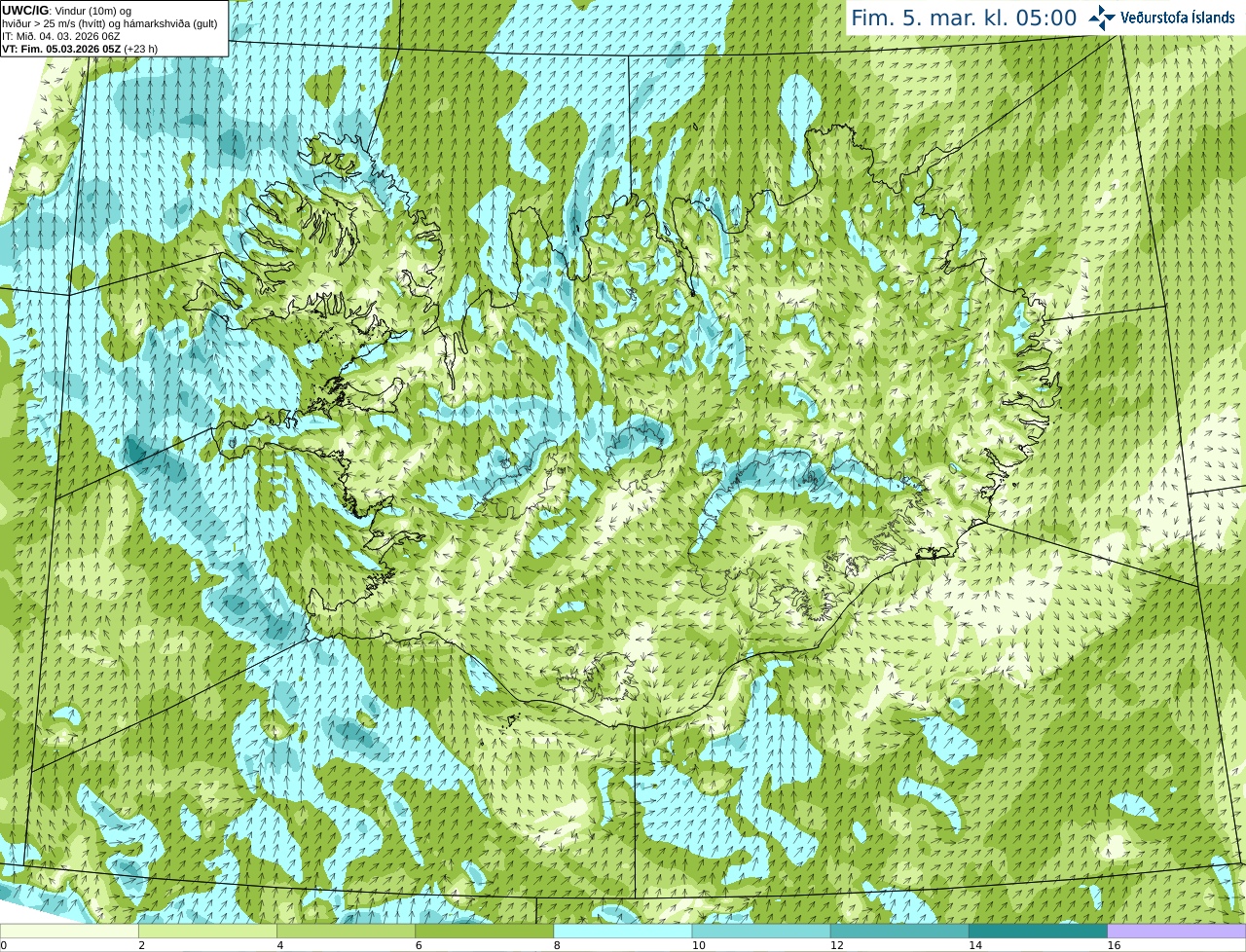Click the 'IT: Mið. 04. 03. 2026 06Z' line
Screen dimensions: 1246x952
(x=61, y=36)
